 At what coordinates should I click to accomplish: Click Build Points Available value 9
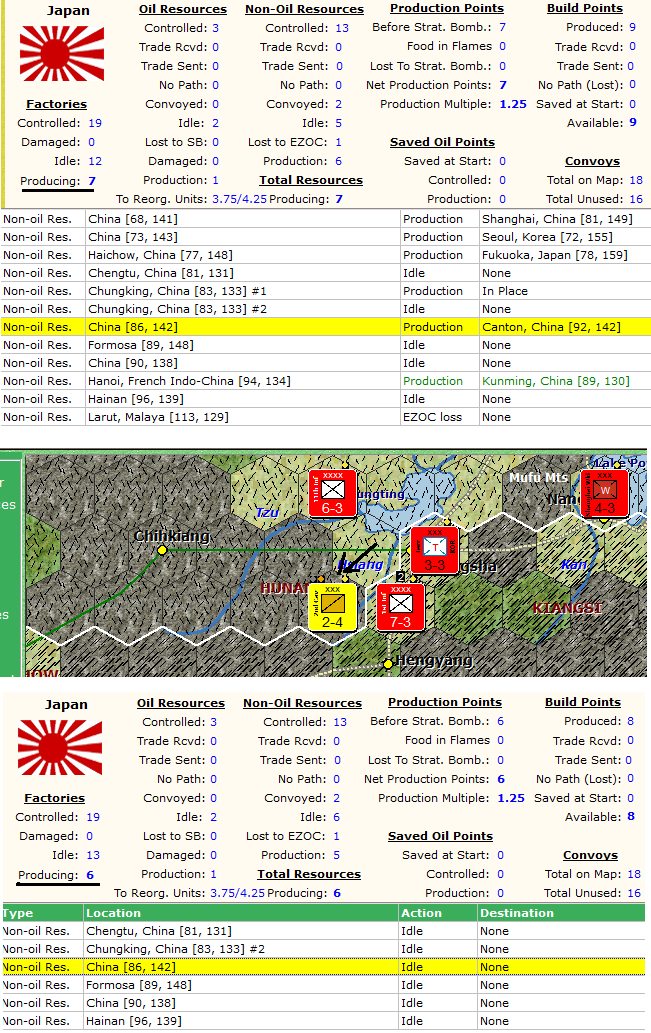point(633,123)
